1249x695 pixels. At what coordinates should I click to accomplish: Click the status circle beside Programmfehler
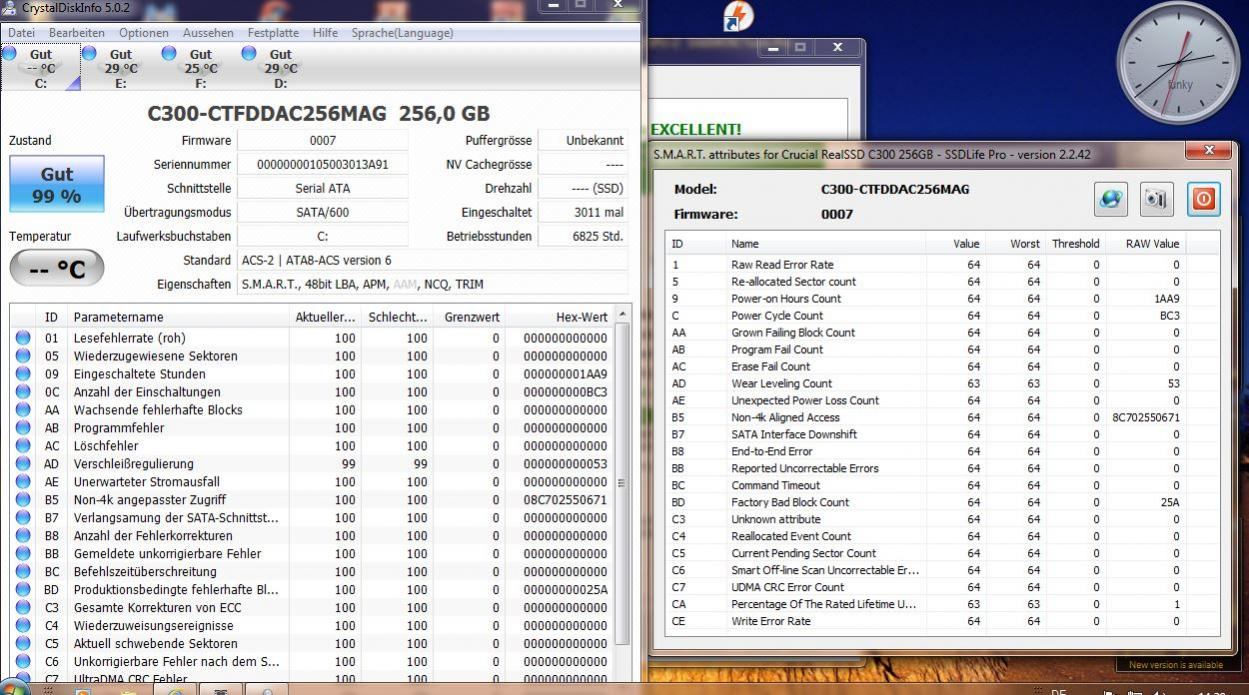pyautogui.click(x=23, y=428)
